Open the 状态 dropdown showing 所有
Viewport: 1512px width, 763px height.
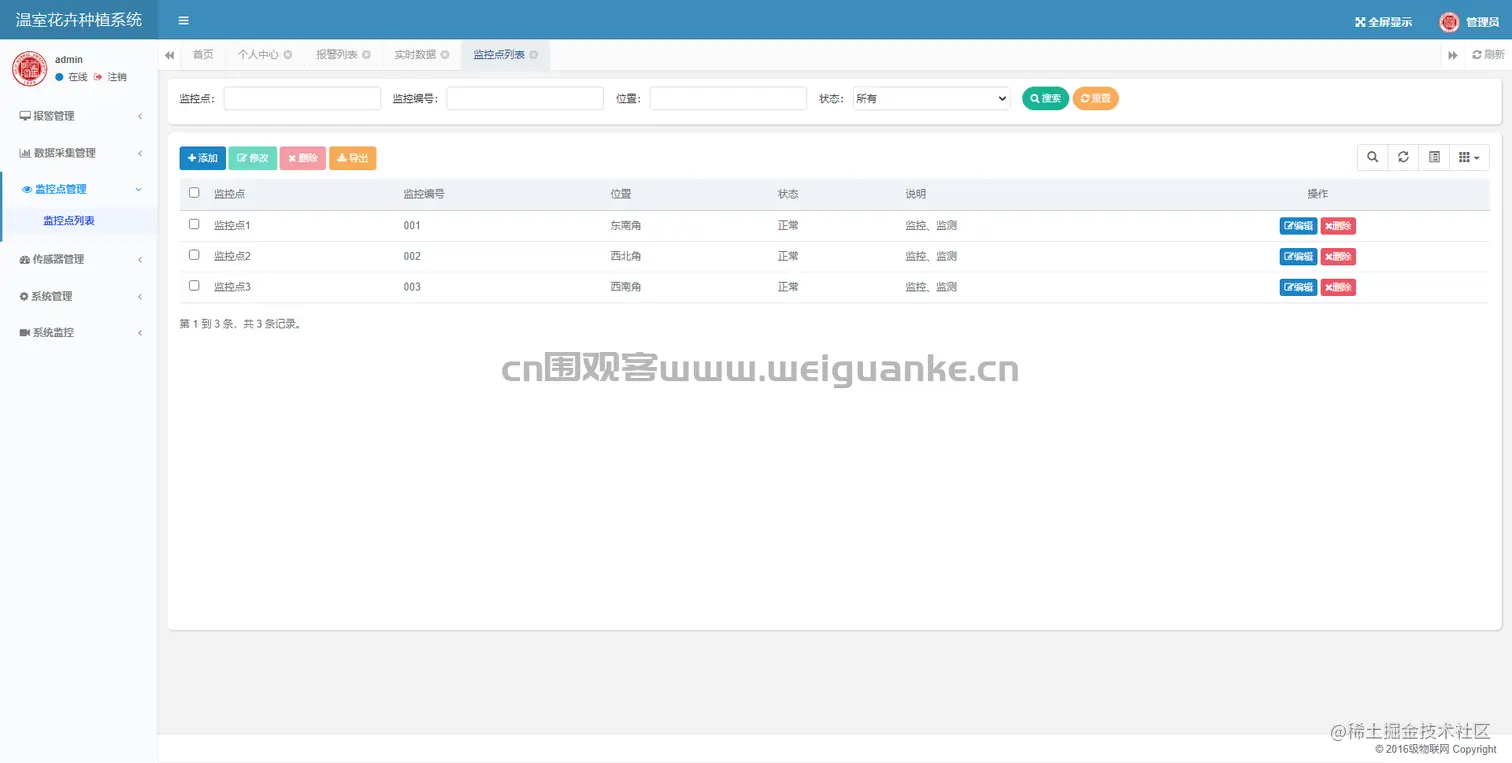(x=931, y=98)
